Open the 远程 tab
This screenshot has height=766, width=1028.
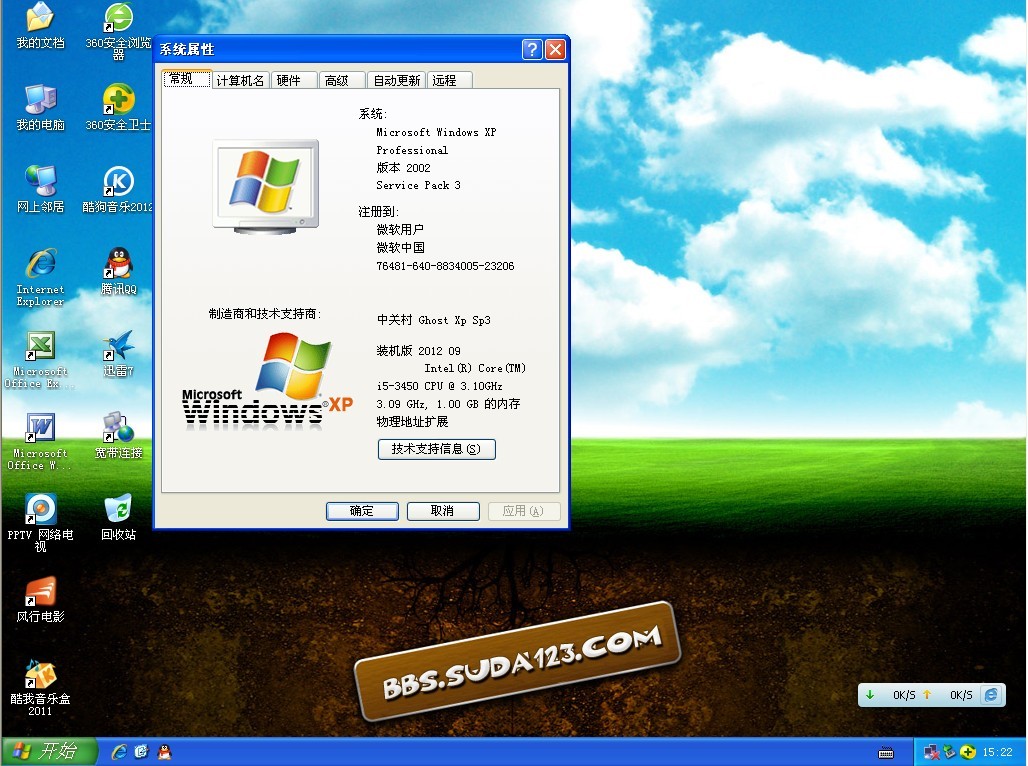(450, 80)
